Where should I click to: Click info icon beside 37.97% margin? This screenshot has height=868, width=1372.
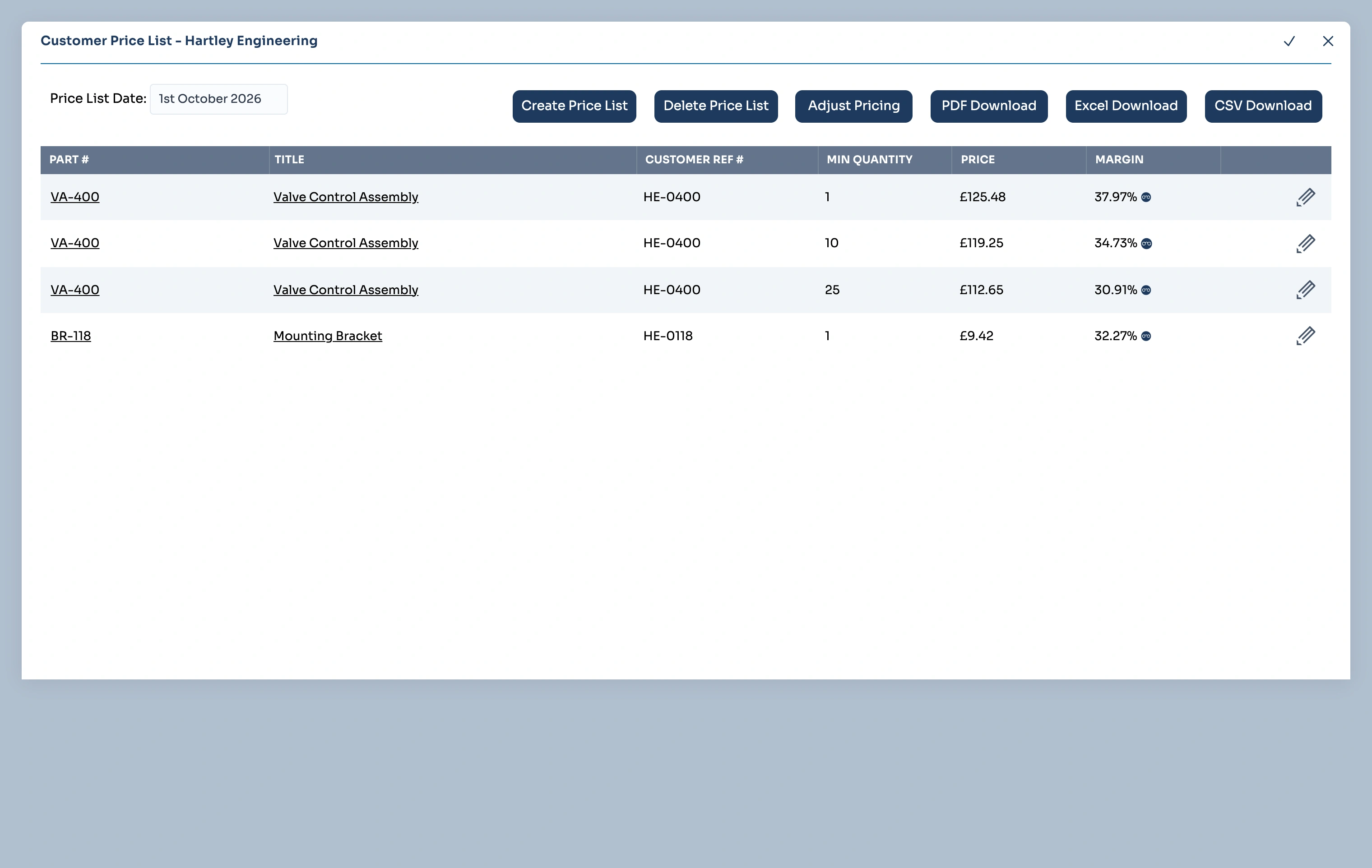tap(1146, 197)
